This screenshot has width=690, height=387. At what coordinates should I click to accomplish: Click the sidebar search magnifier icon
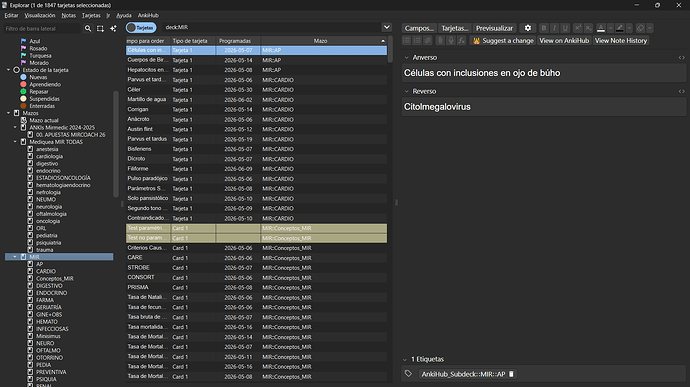(x=88, y=28)
